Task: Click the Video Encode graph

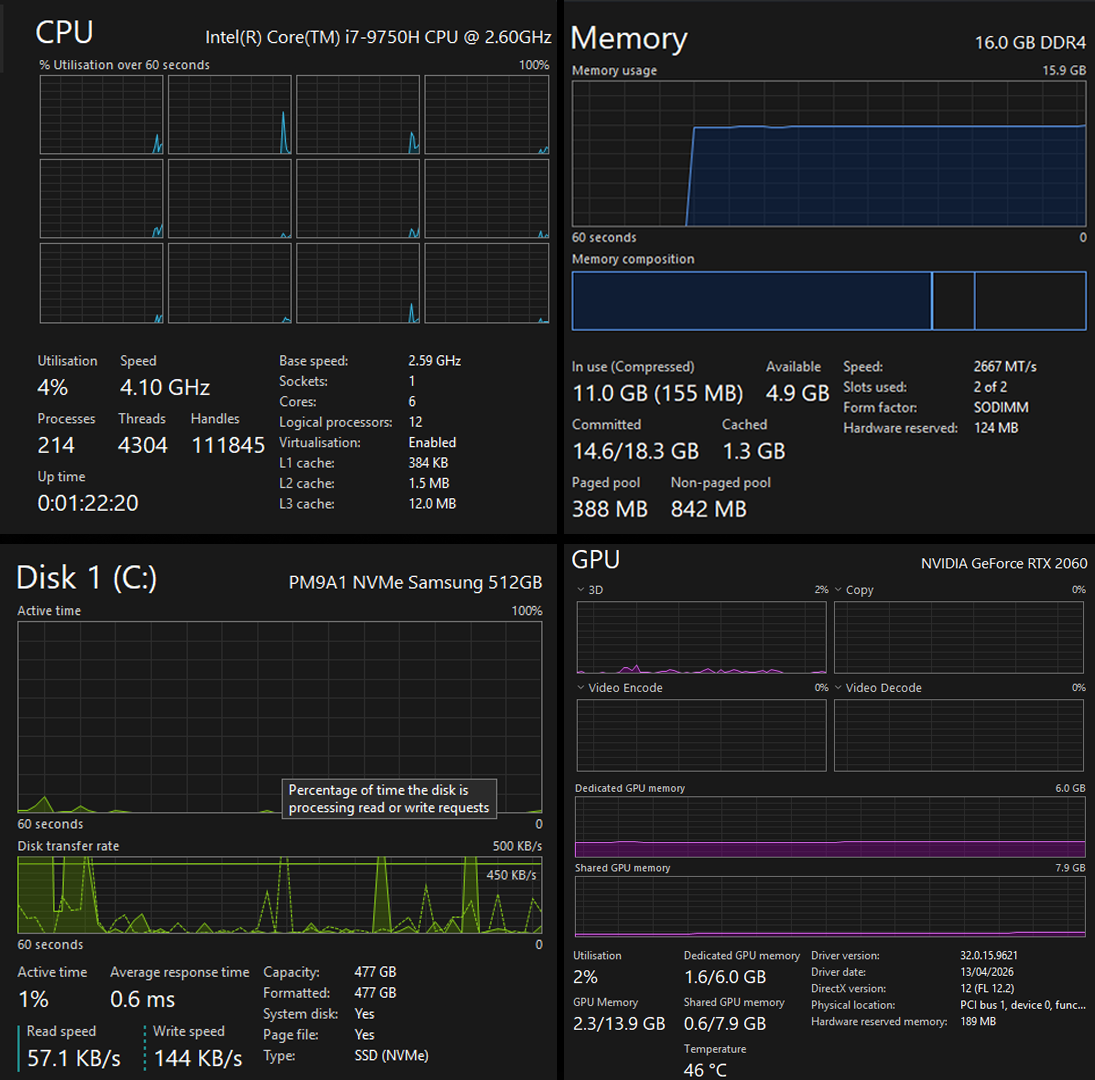Action: tap(701, 735)
